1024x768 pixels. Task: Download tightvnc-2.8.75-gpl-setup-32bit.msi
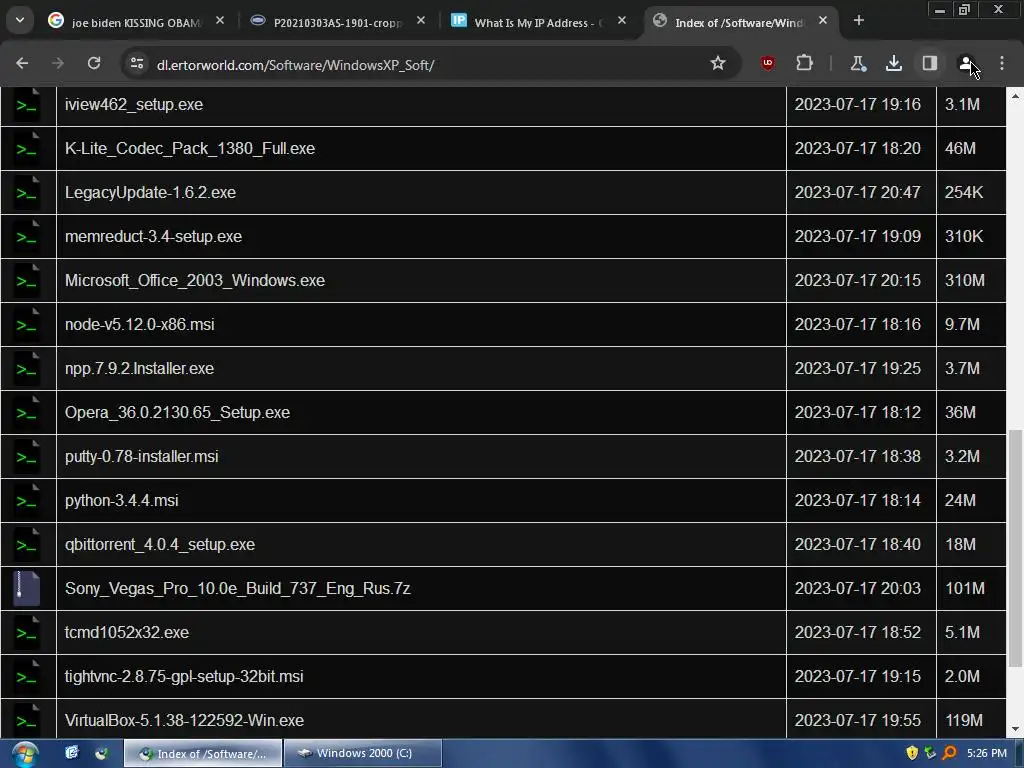point(184,677)
